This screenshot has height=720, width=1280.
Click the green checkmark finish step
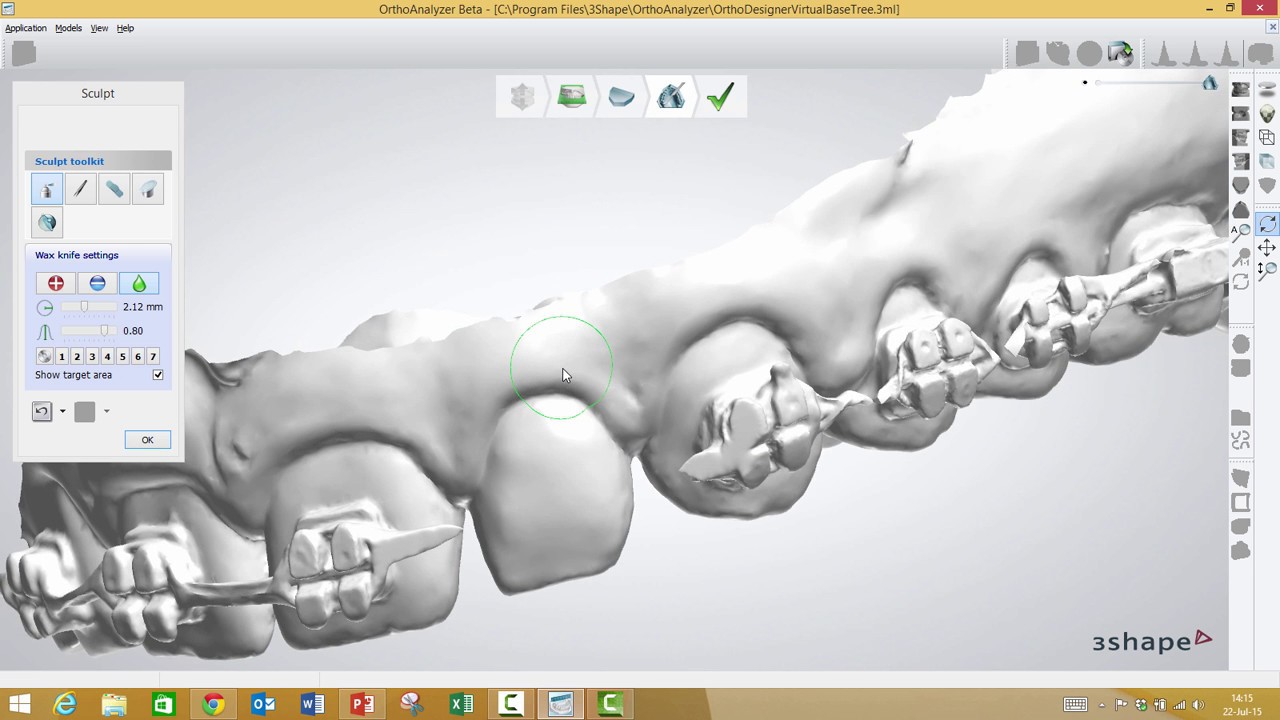[720, 97]
